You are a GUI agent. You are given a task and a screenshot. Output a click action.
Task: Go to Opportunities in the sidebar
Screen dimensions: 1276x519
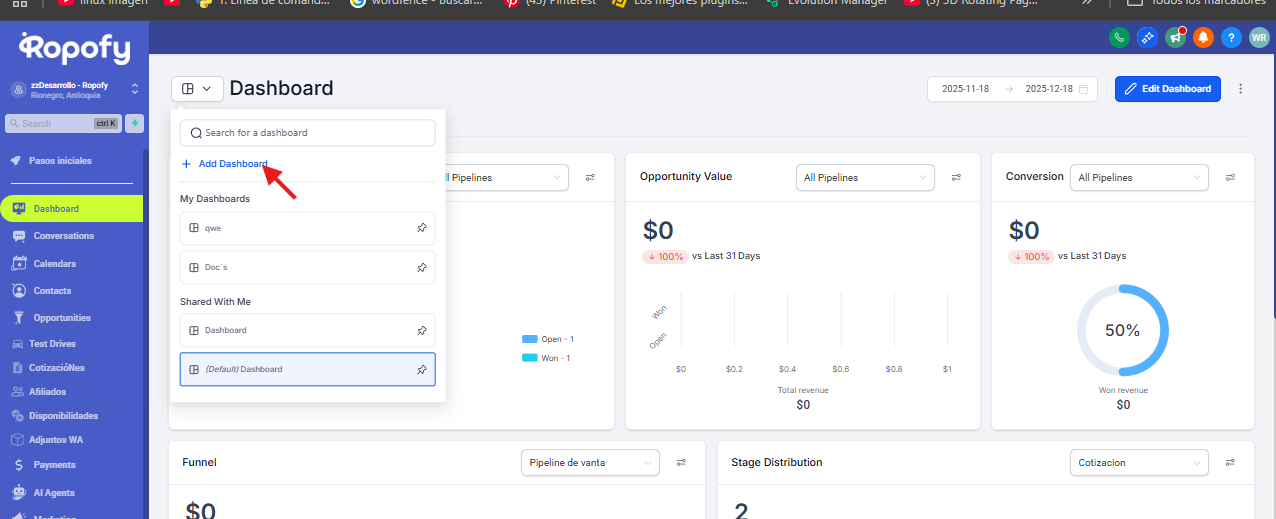[x=62, y=318]
